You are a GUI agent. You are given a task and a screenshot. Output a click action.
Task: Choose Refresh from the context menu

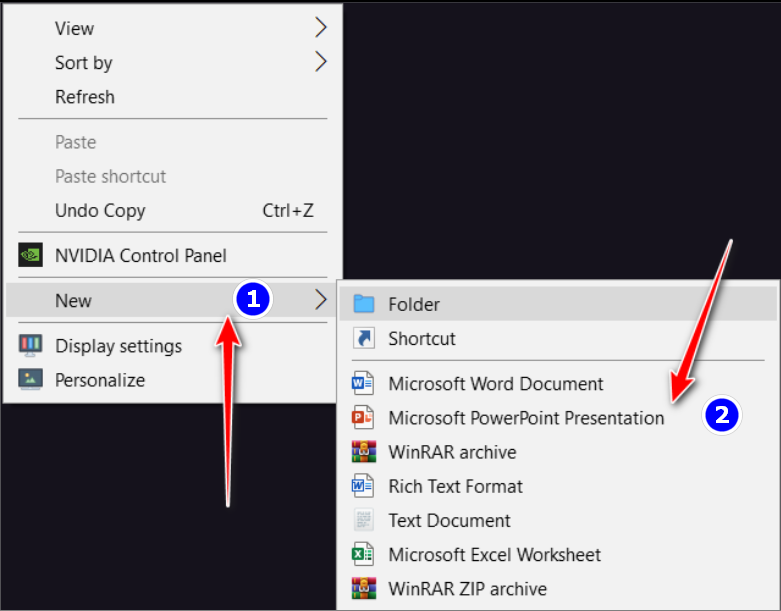click(x=85, y=97)
